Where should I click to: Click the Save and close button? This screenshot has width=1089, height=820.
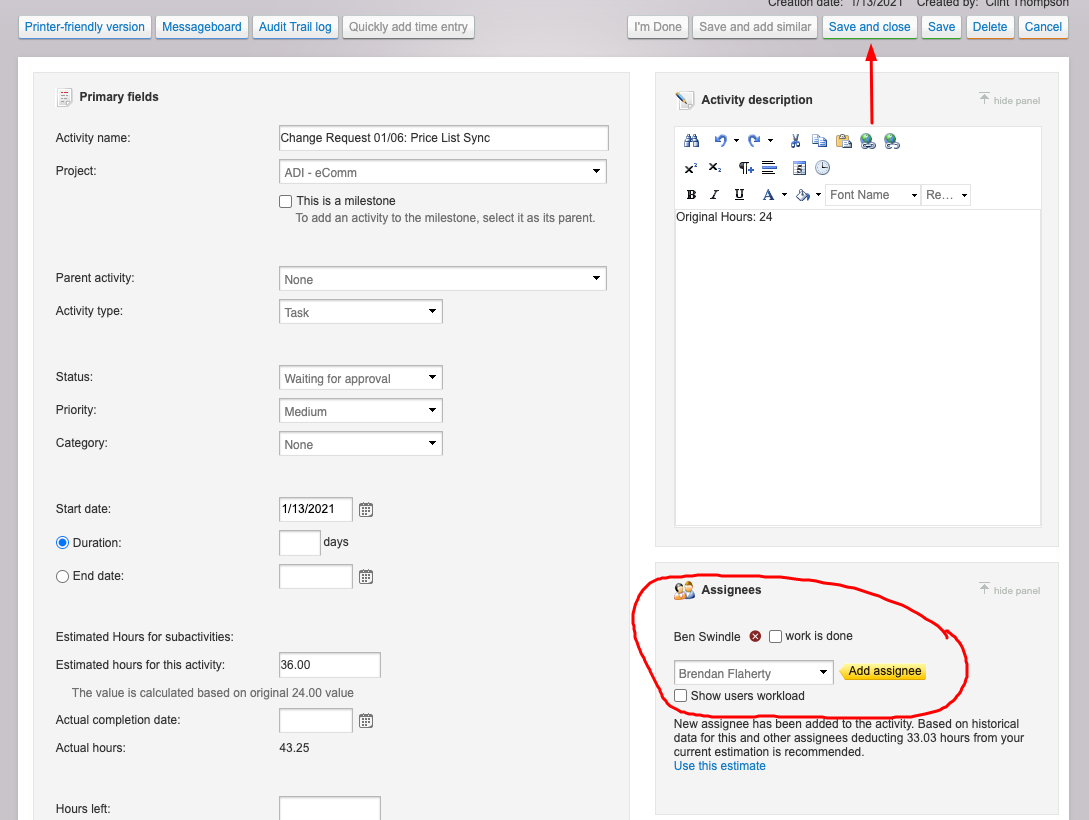click(x=870, y=27)
